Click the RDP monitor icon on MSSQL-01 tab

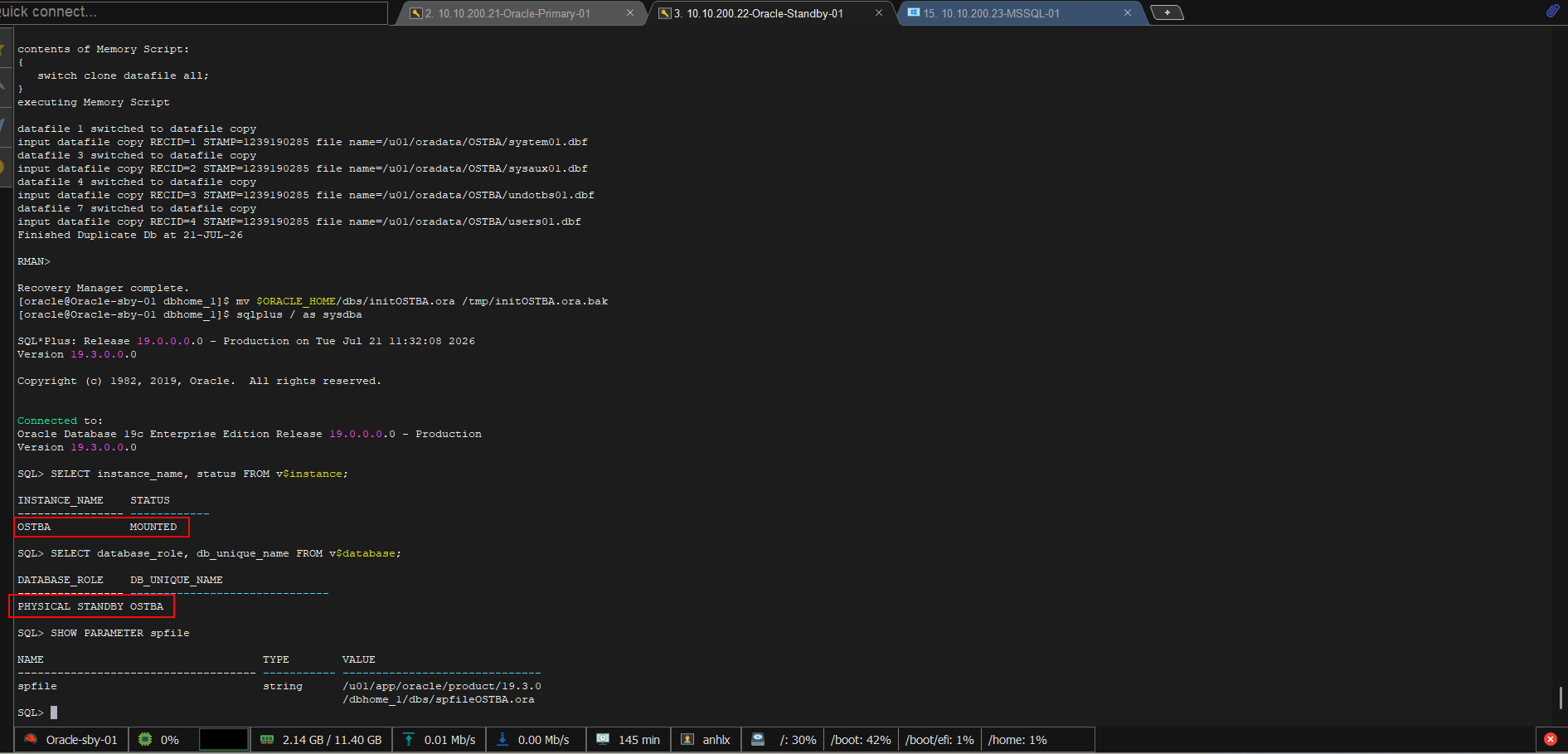click(914, 13)
